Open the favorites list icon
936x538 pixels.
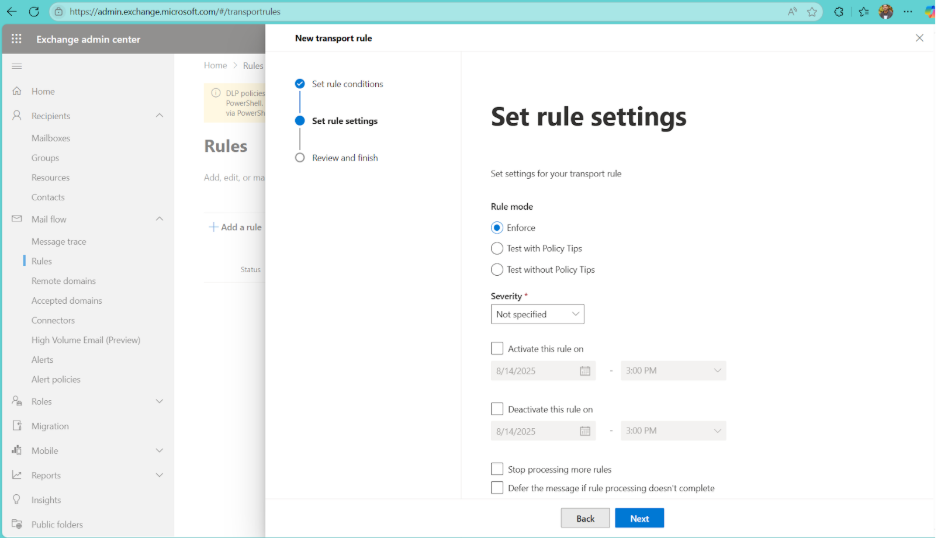tap(863, 11)
